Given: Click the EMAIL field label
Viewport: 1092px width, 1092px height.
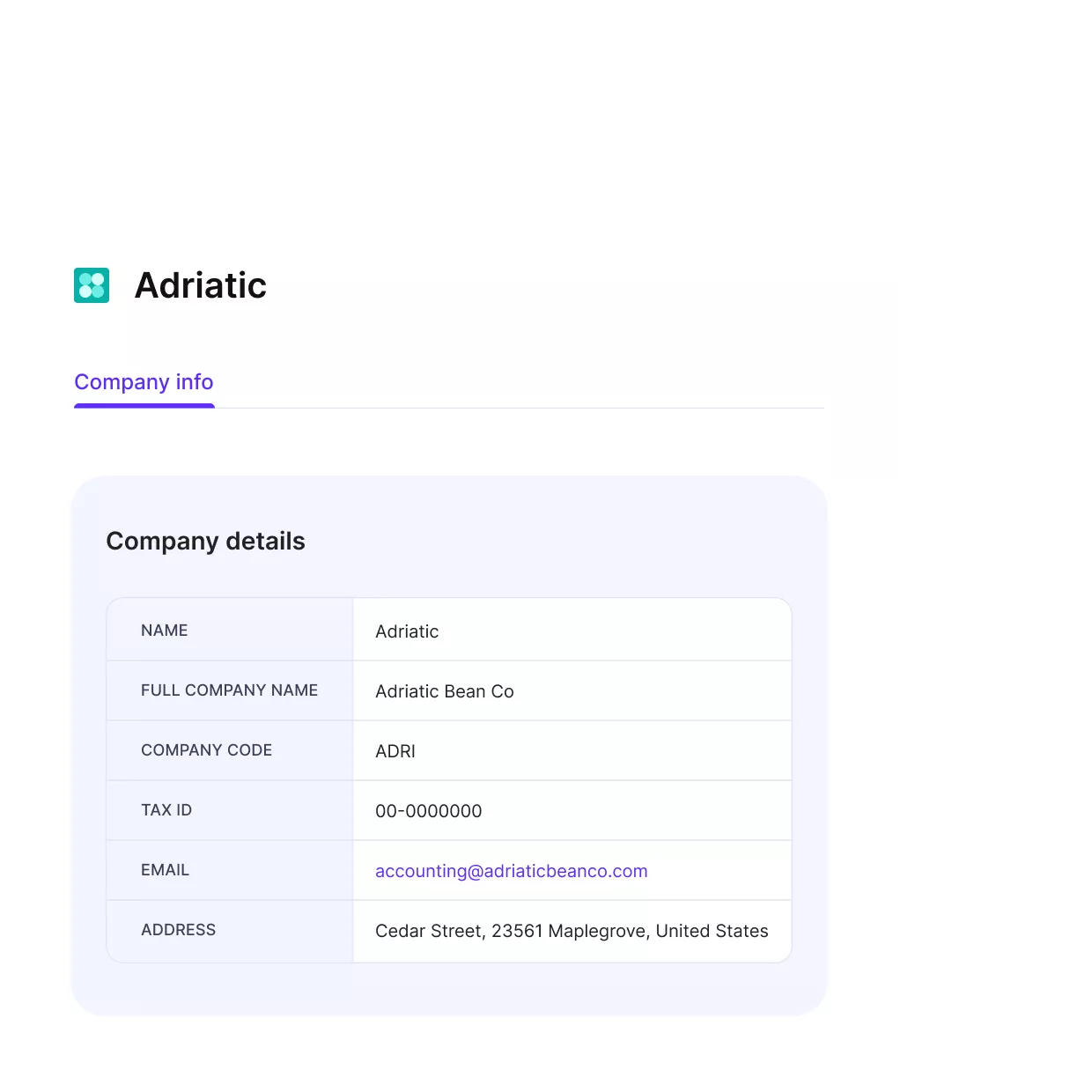Looking at the screenshot, I should [165, 870].
